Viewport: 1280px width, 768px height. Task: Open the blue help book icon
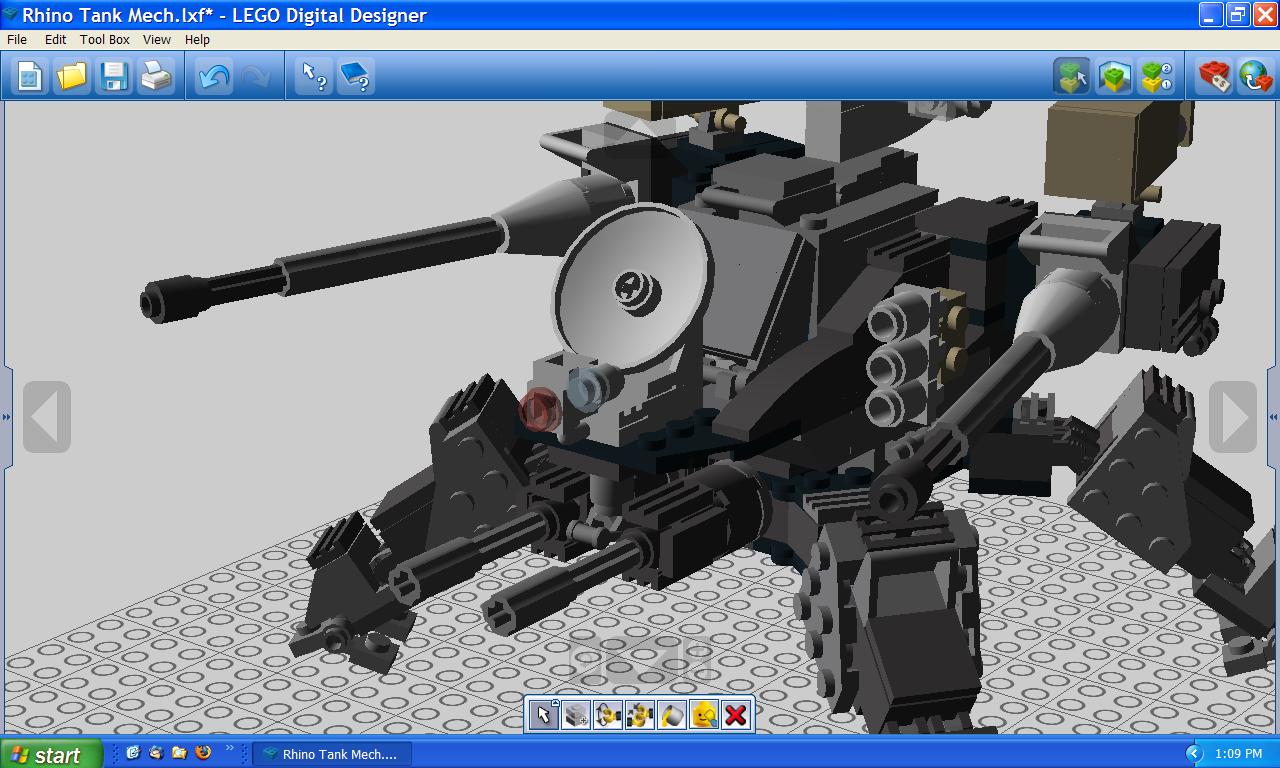point(356,76)
